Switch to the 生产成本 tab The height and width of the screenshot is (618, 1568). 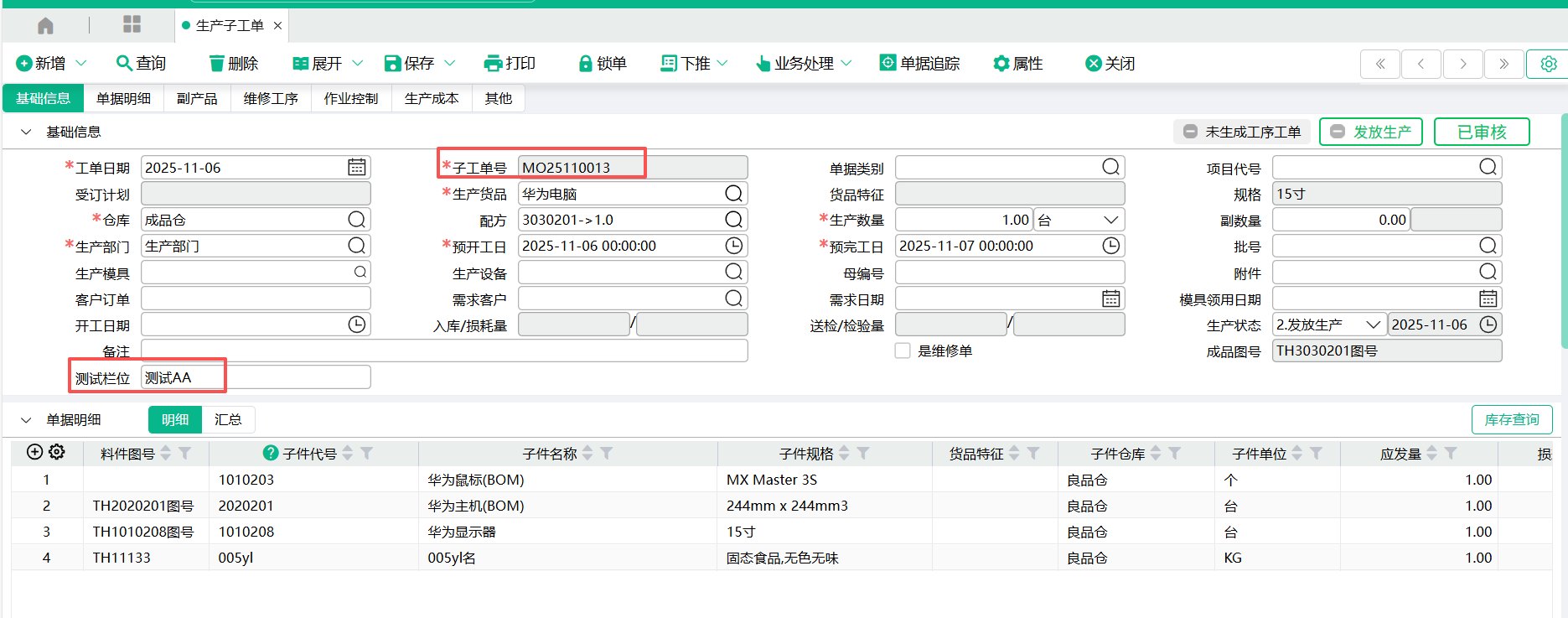pyautogui.click(x=432, y=98)
